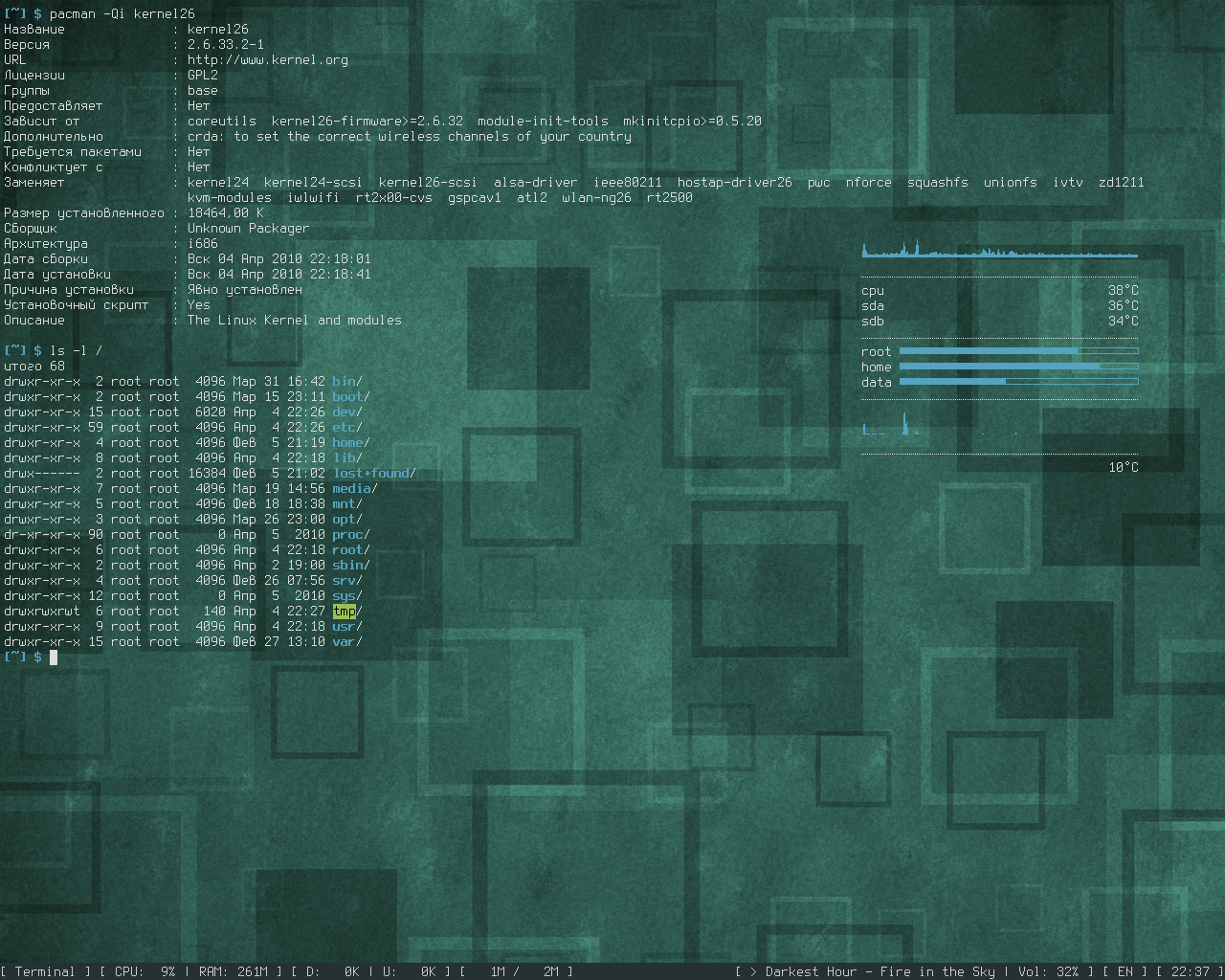
Task: Click the home disk usage bar
Action: pyautogui.click(x=1019, y=367)
